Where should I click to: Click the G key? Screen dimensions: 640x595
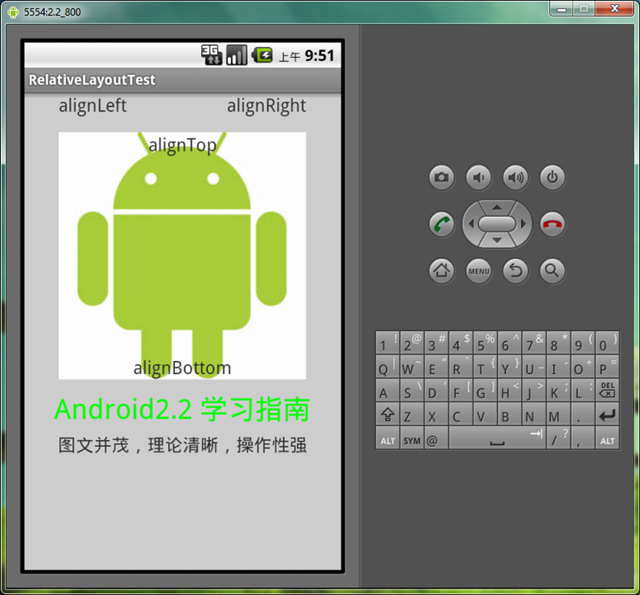pyautogui.click(x=485, y=390)
